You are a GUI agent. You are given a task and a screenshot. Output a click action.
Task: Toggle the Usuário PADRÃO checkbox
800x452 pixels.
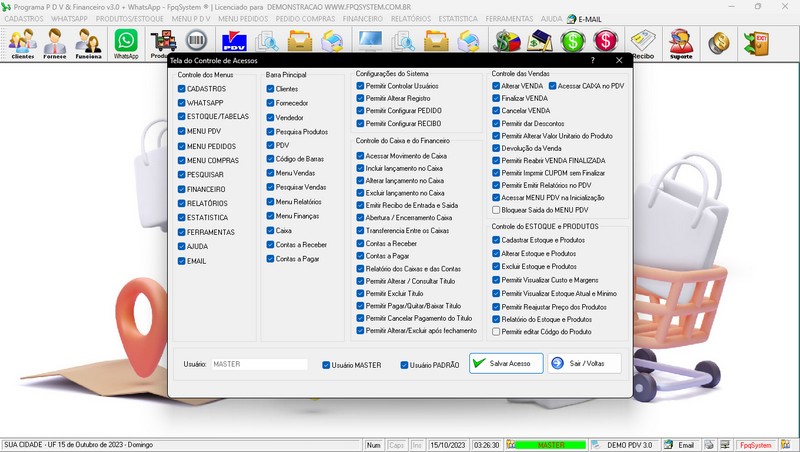click(x=404, y=365)
